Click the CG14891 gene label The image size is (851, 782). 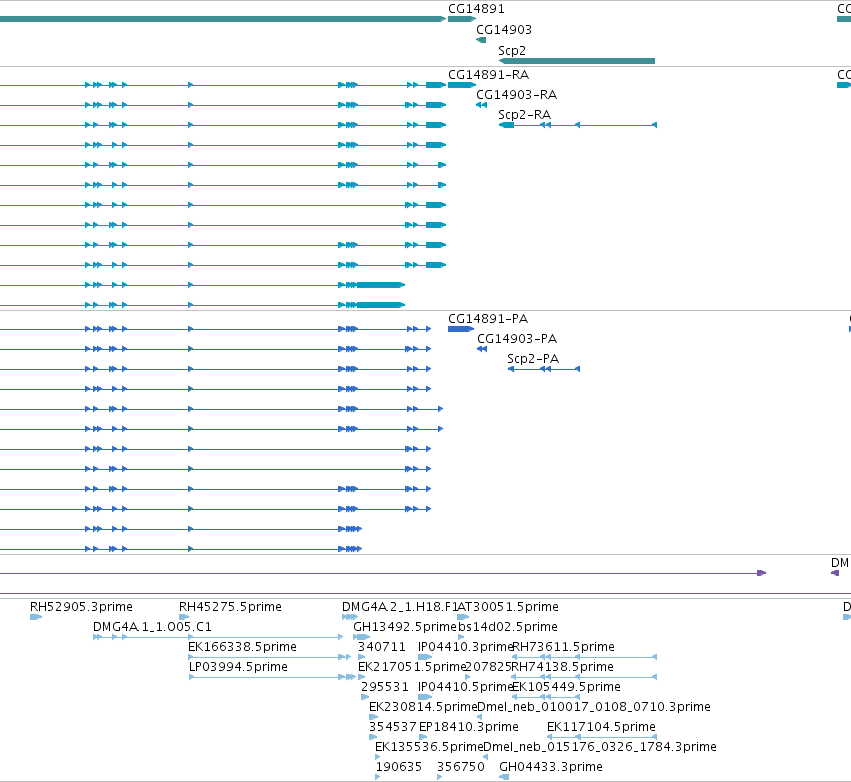click(476, 9)
